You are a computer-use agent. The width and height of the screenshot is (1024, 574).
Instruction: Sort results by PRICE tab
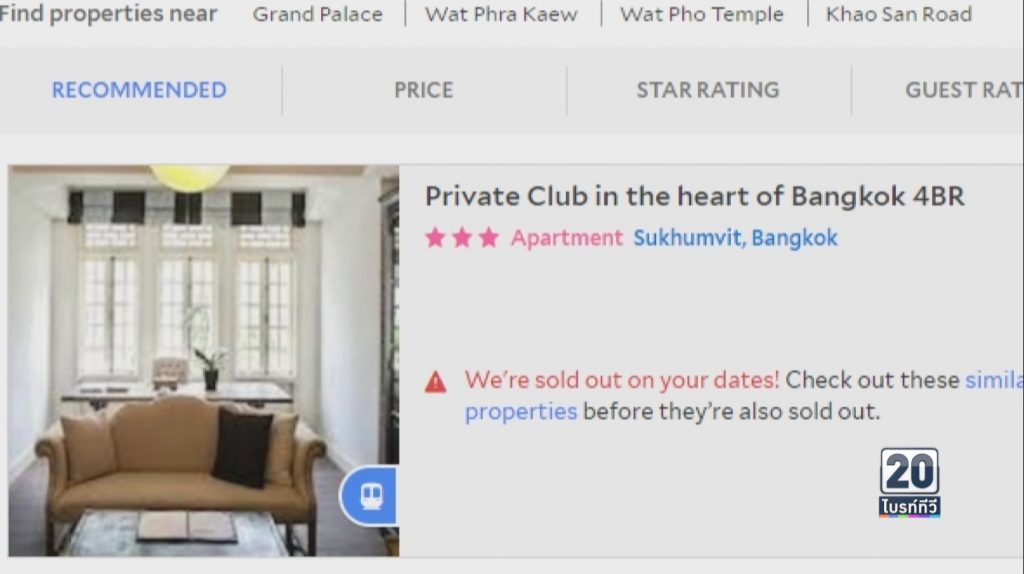pyautogui.click(x=424, y=90)
